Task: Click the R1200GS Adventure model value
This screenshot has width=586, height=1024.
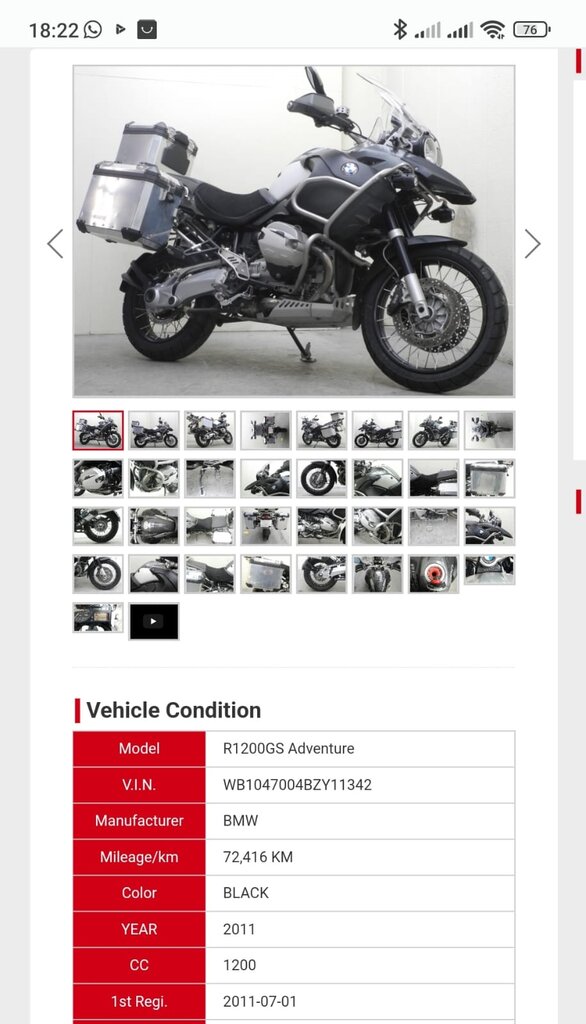Action: click(x=289, y=748)
